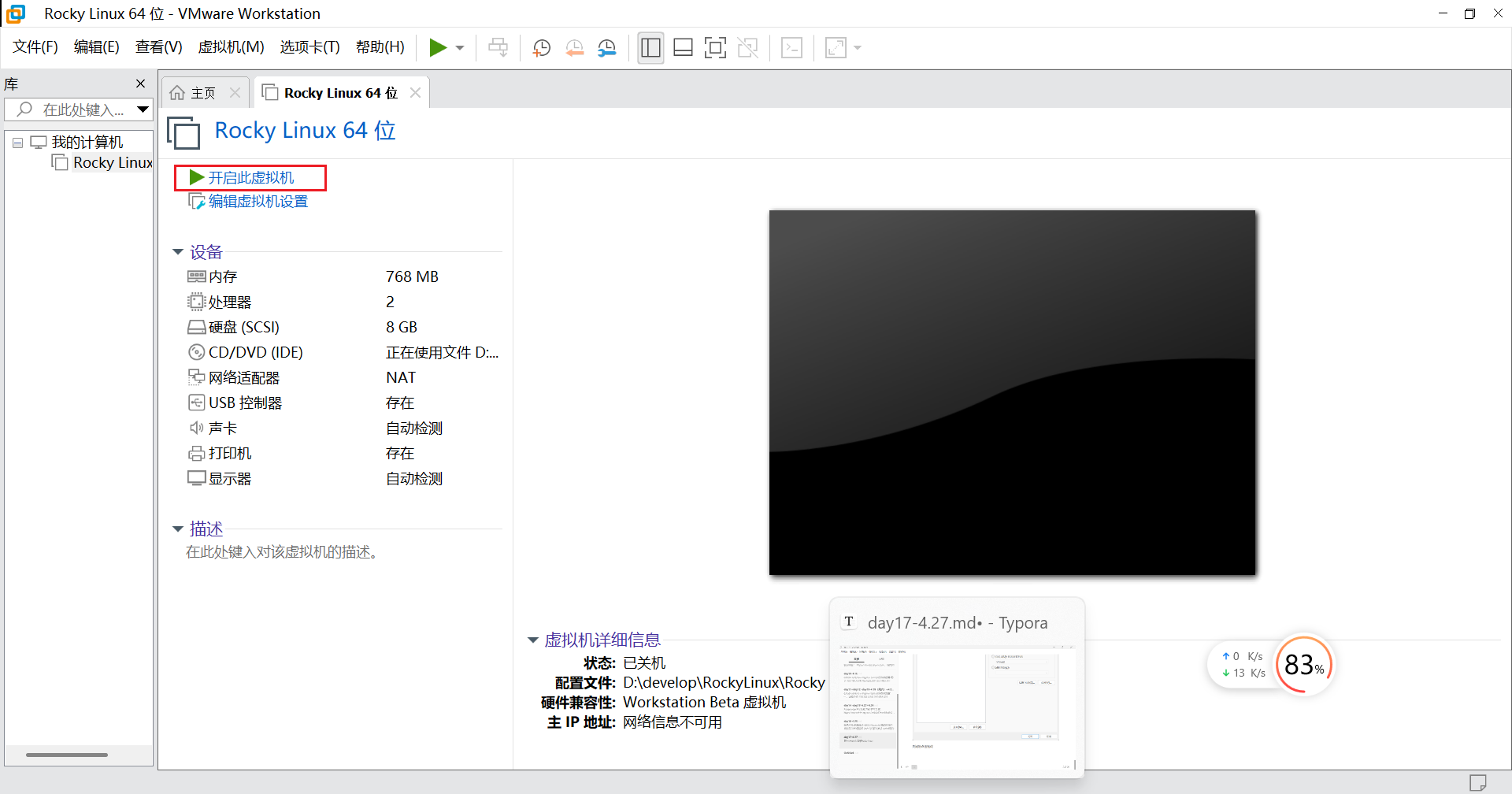Open the 声卡 device setting

(x=223, y=428)
